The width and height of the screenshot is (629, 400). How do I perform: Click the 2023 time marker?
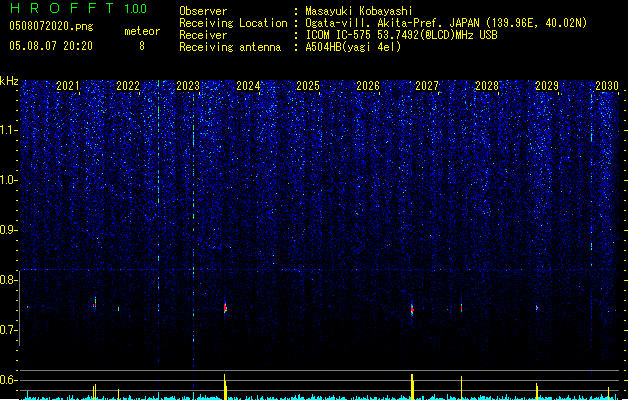188,86
